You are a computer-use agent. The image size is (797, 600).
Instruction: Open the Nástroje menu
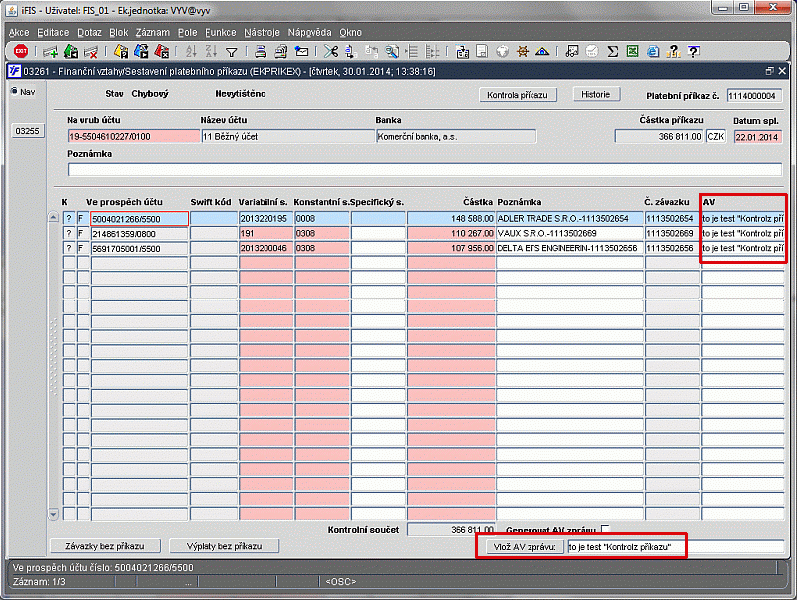[262, 33]
